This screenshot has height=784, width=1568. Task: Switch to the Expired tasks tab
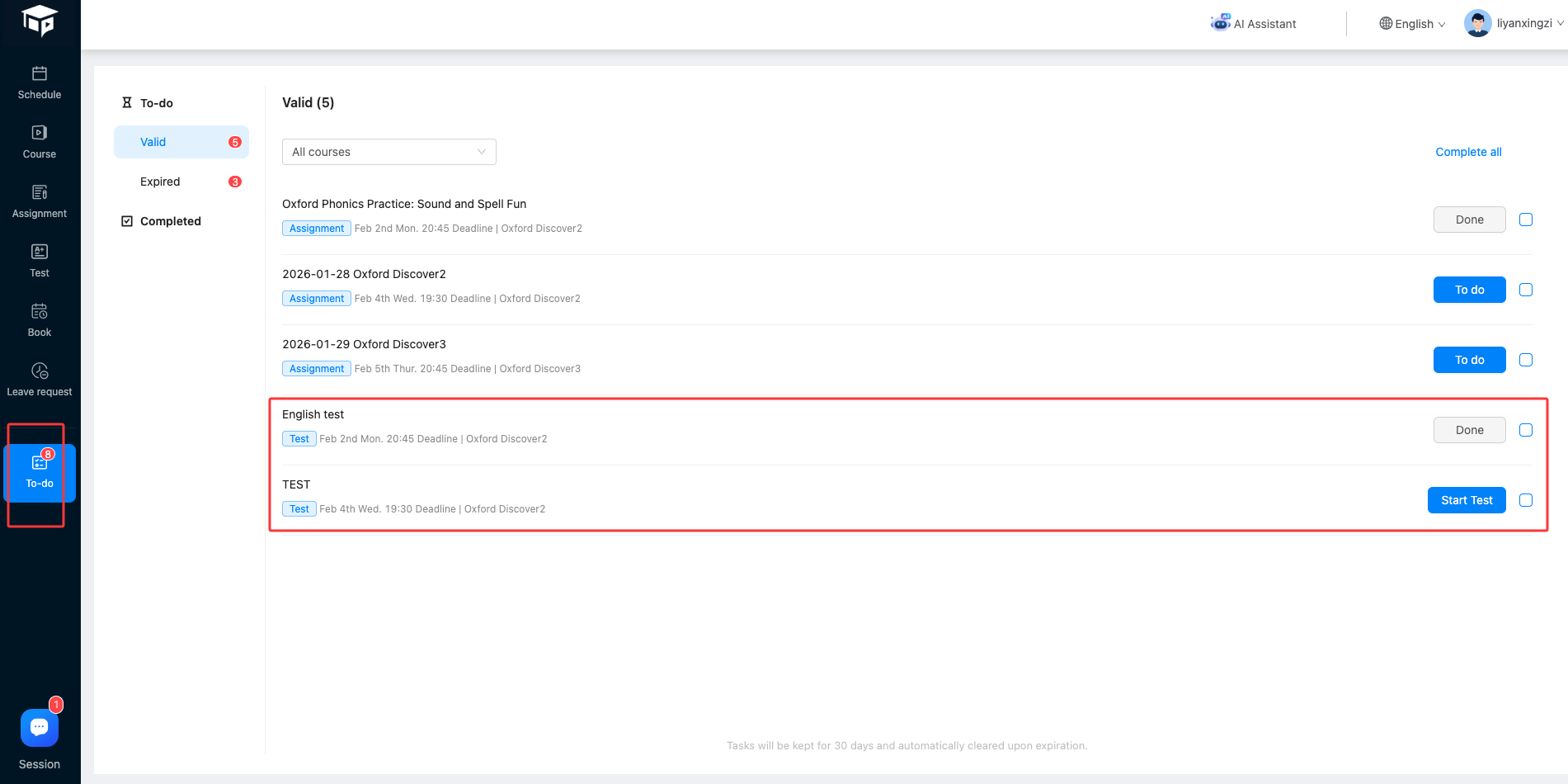[160, 182]
